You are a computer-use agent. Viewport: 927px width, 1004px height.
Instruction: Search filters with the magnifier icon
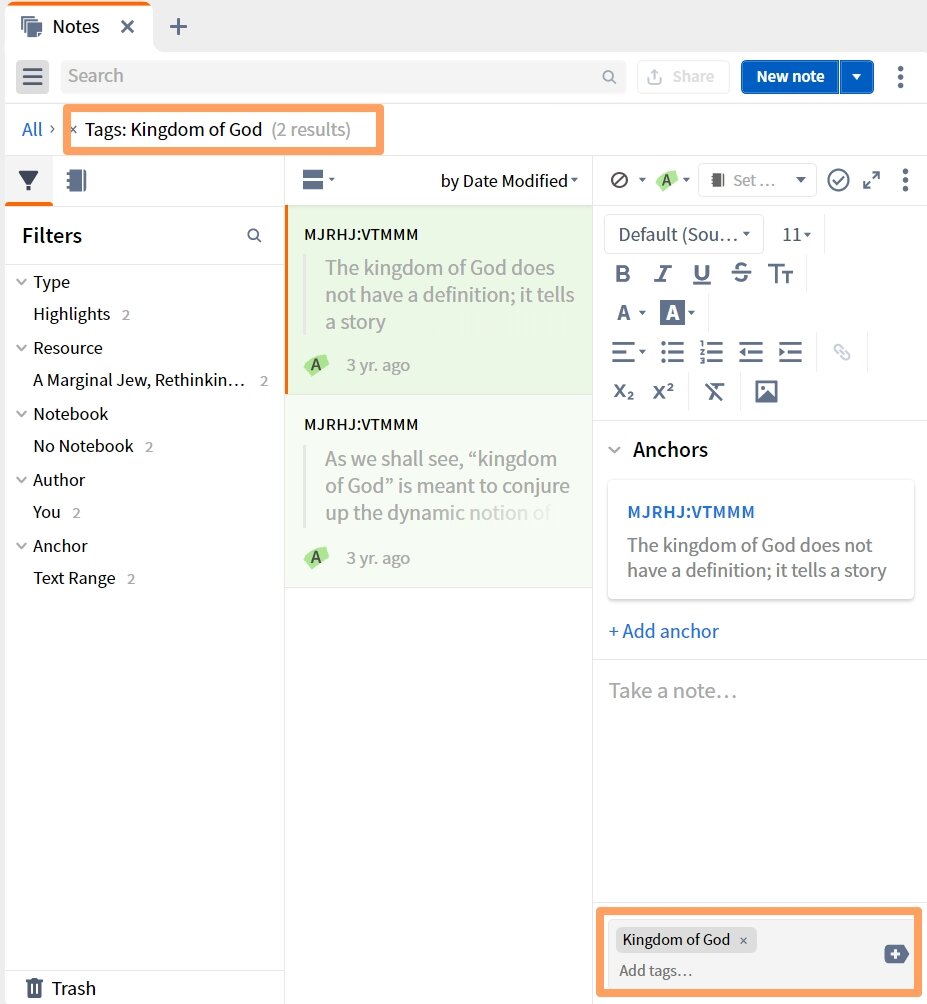[254, 236]
